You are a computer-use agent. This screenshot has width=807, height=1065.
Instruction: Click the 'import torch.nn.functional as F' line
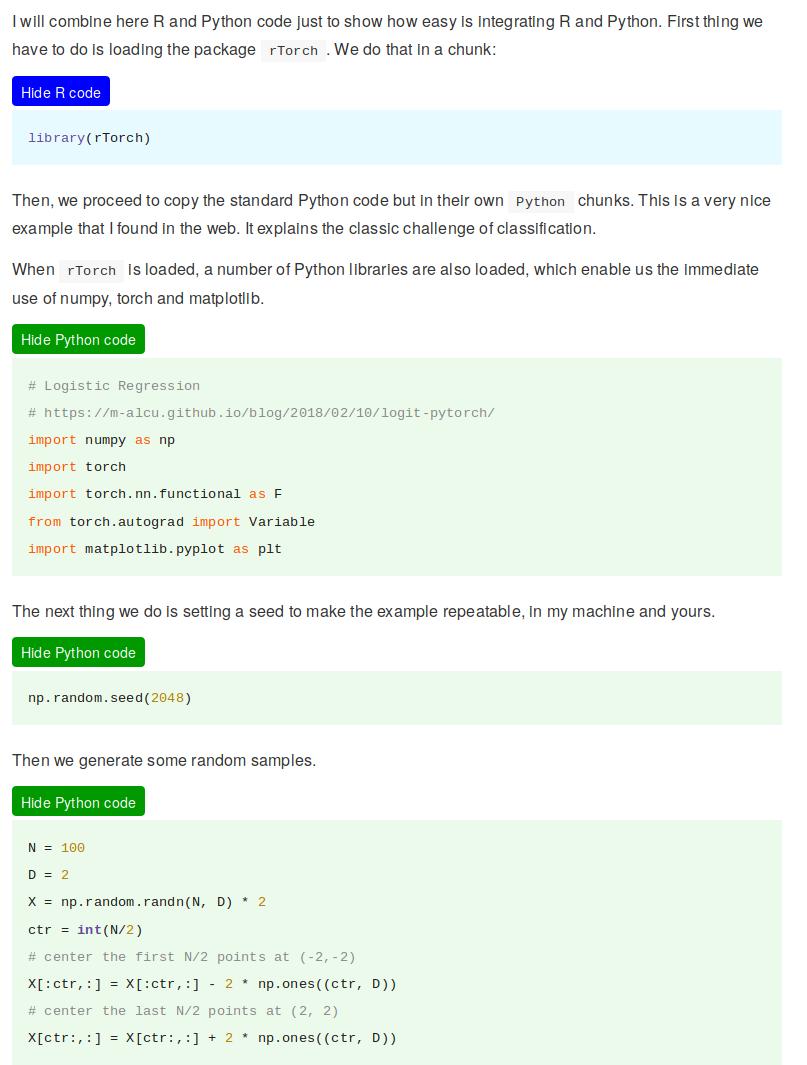(155, 494)
